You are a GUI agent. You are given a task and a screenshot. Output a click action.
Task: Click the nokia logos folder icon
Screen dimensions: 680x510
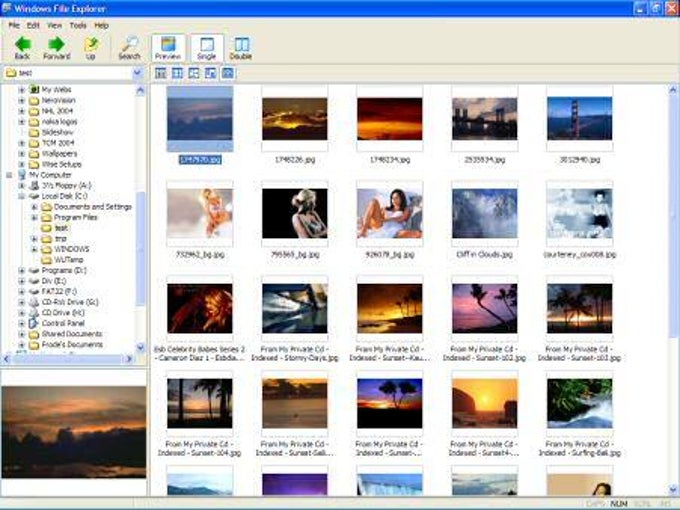(x=34, y=122)
